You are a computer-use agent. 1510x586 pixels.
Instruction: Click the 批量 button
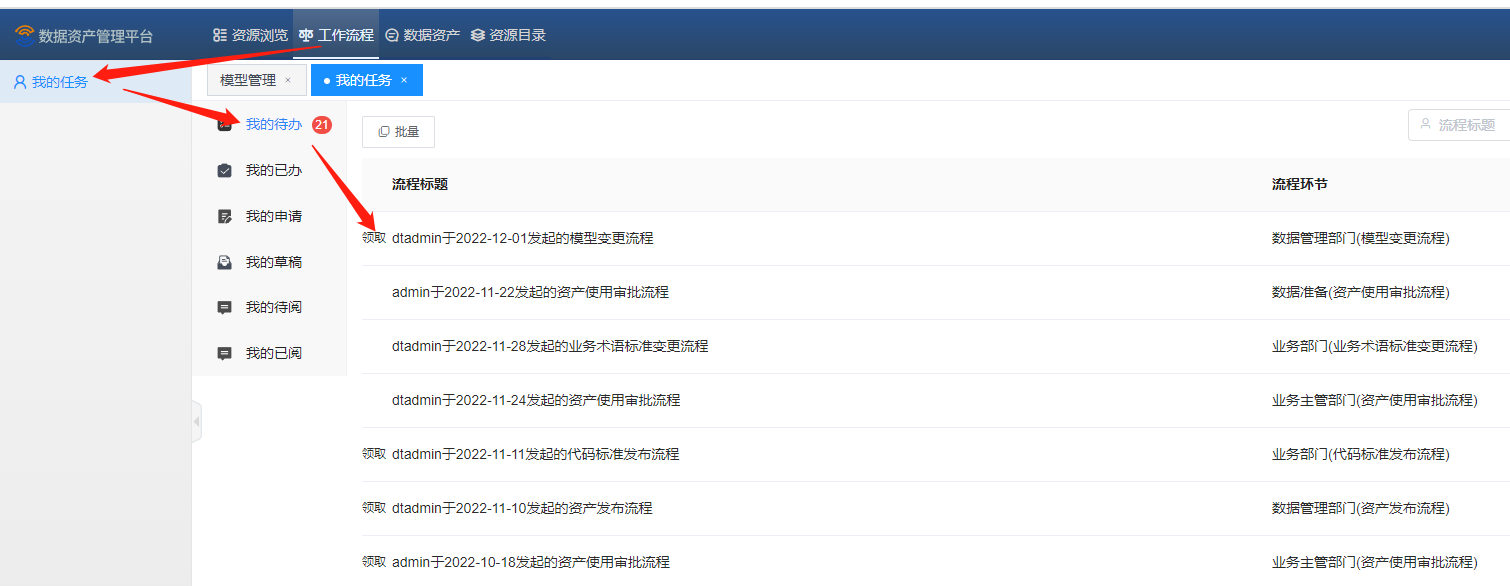pyautogui.click(x=398, y=132)
